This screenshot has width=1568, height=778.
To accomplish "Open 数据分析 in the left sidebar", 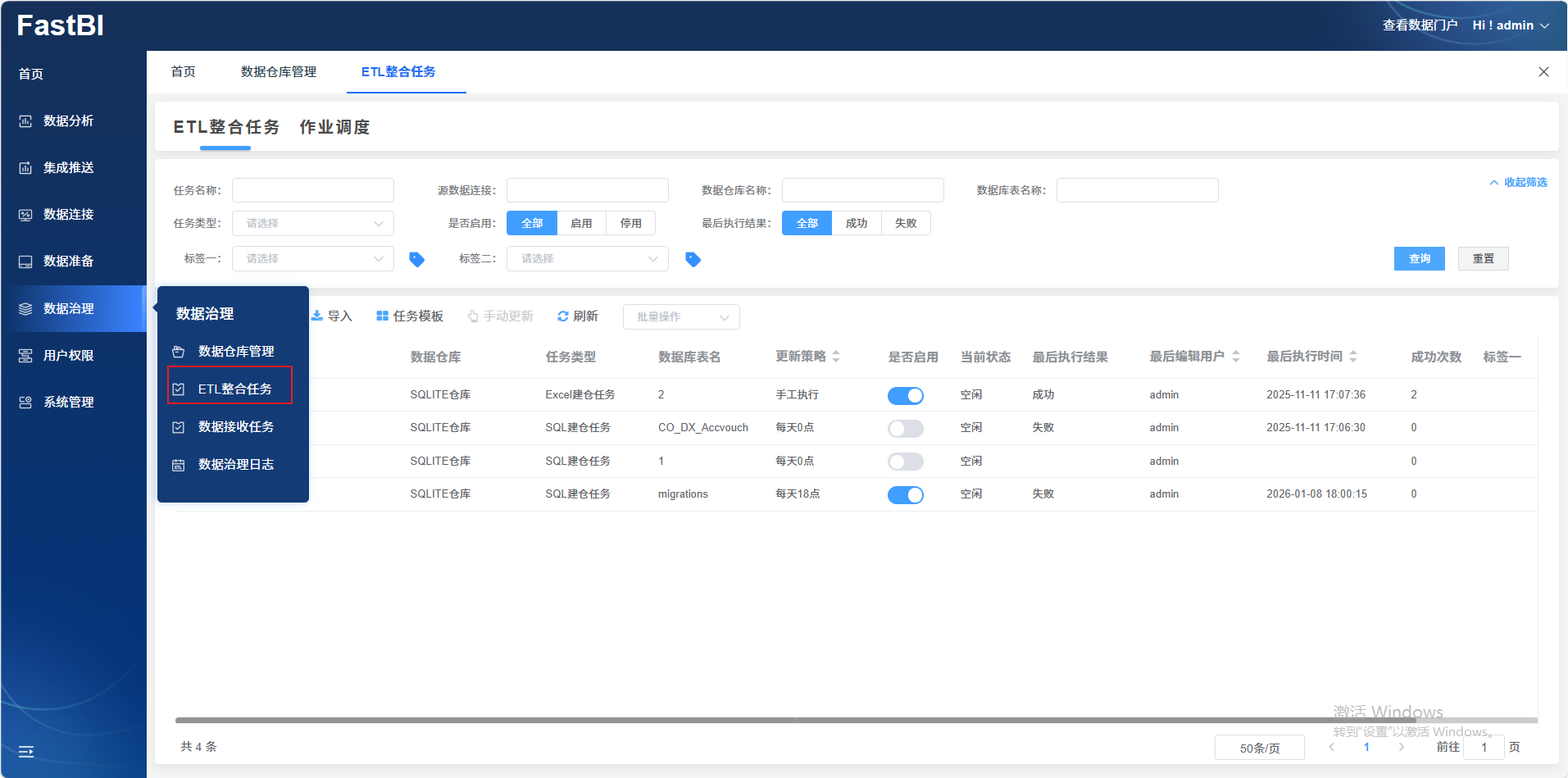I will point(68,121).
